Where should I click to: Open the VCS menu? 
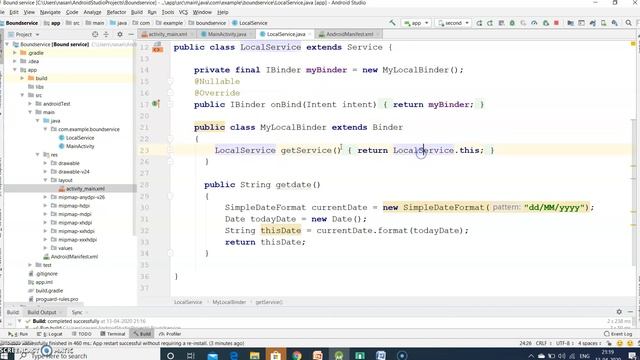184,12
